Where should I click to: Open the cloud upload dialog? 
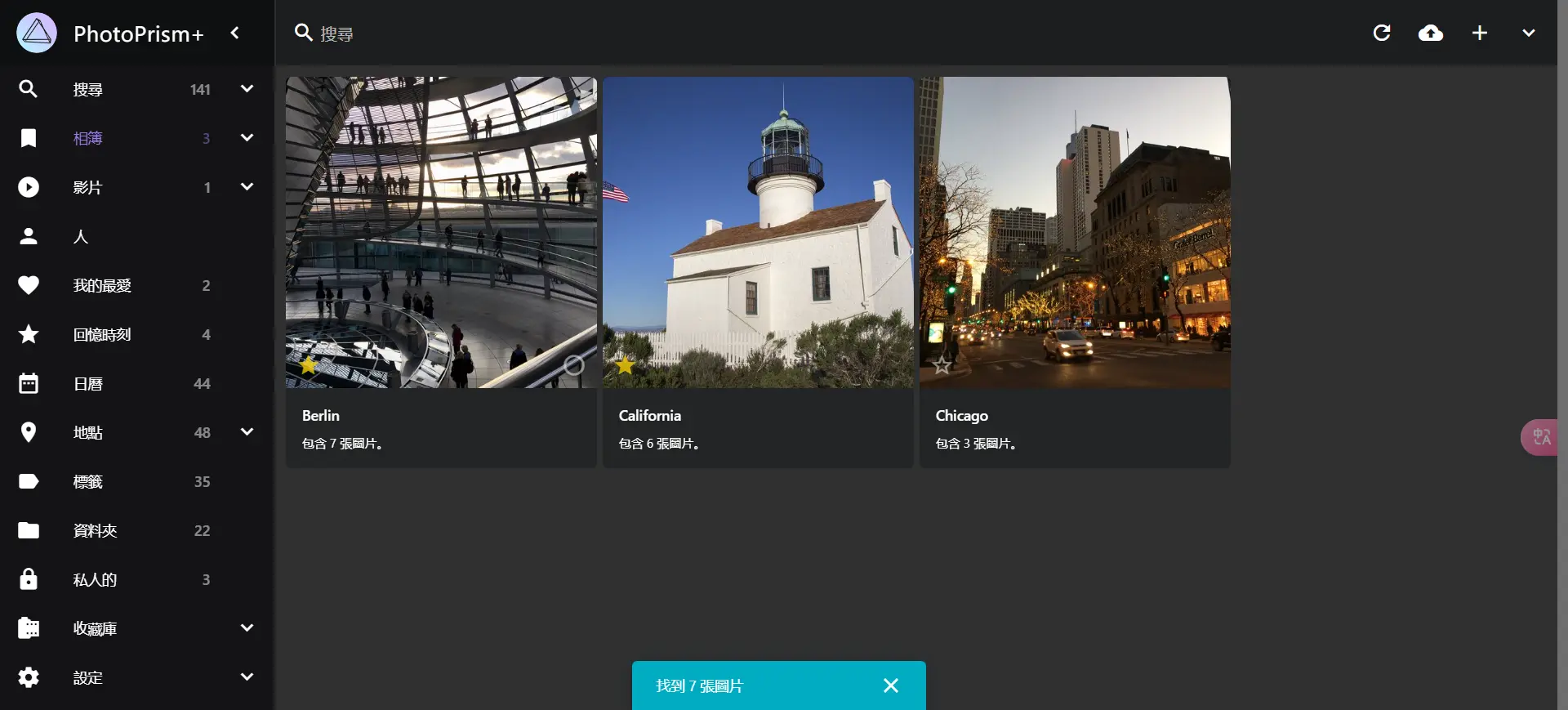[1431, 33]
